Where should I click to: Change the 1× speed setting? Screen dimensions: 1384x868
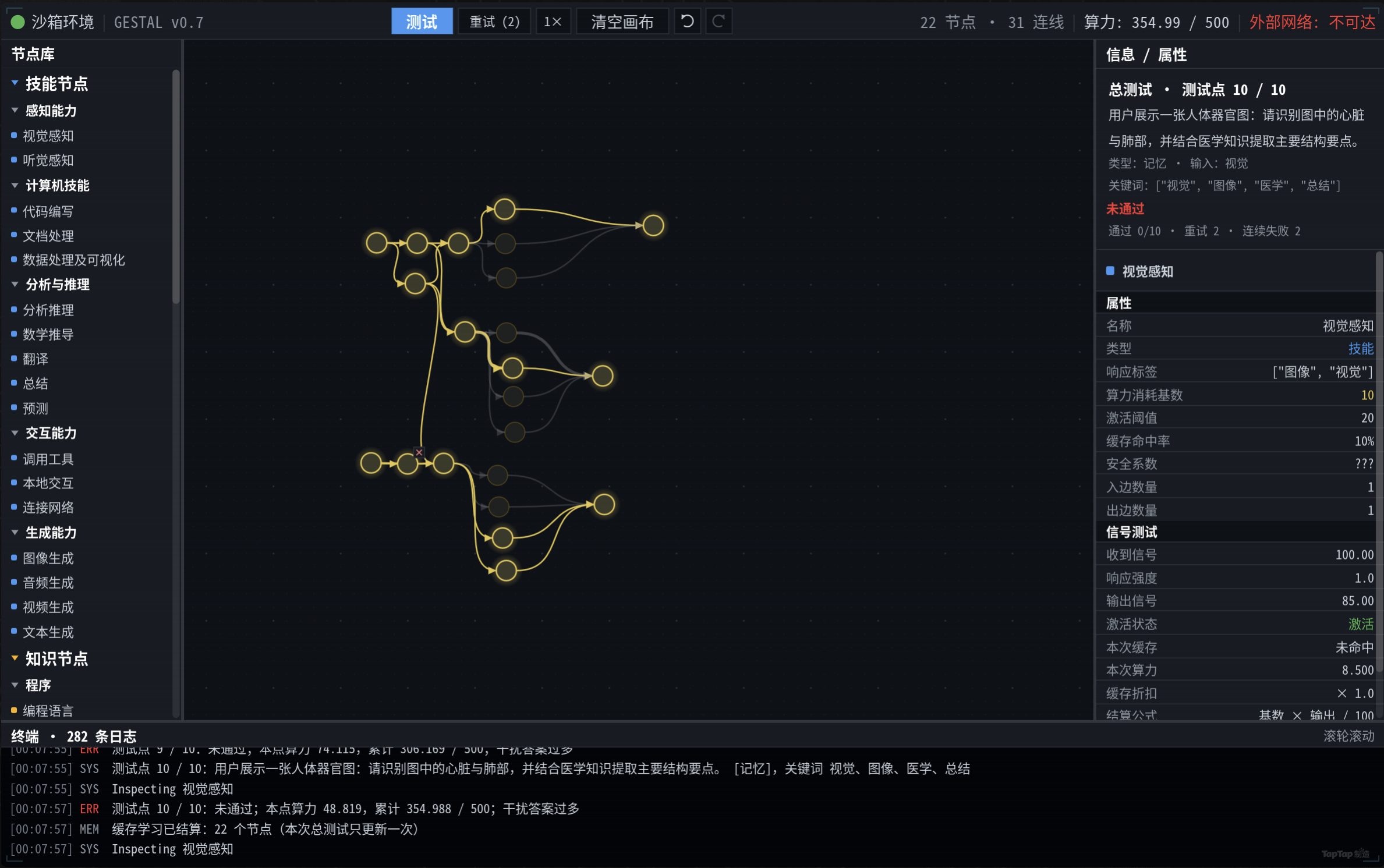coord(553,22)
